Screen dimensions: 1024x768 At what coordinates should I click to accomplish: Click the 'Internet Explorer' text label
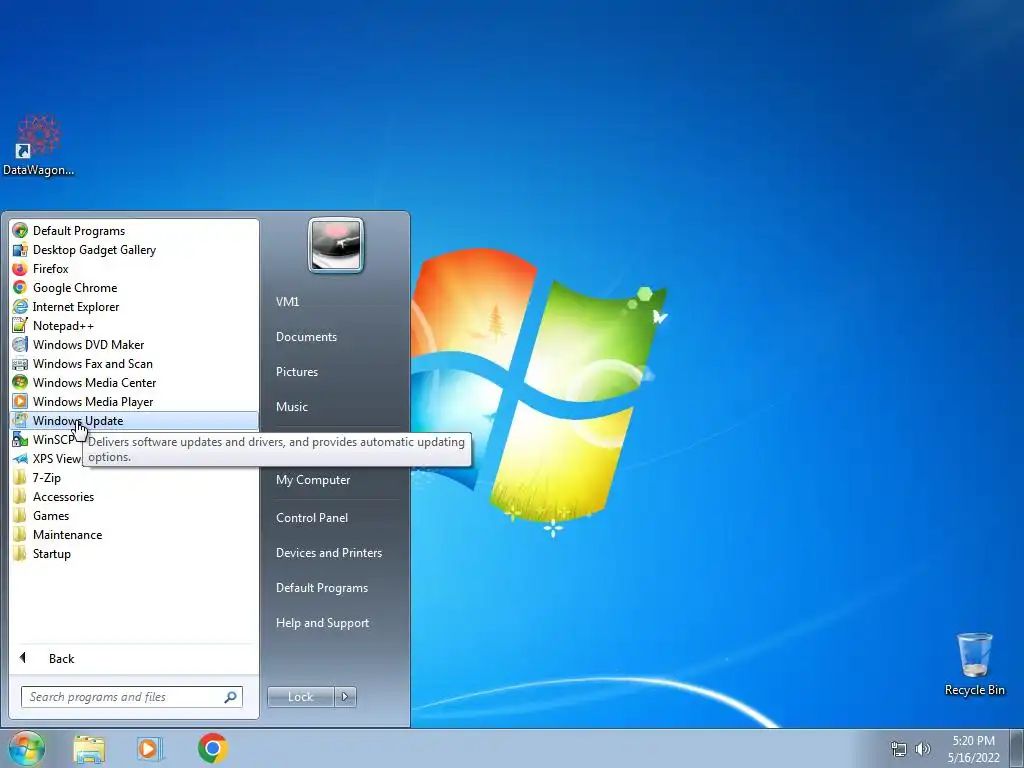[76, 306]
